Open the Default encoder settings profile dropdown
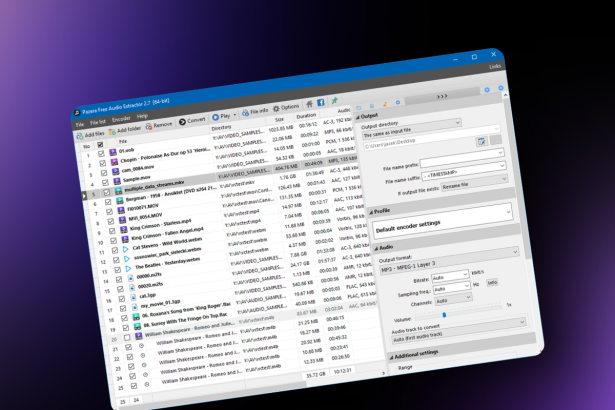 (x=443, y=220)
